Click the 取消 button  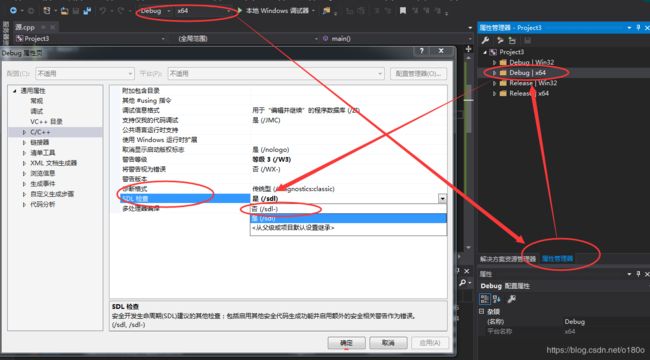point(388,343)
